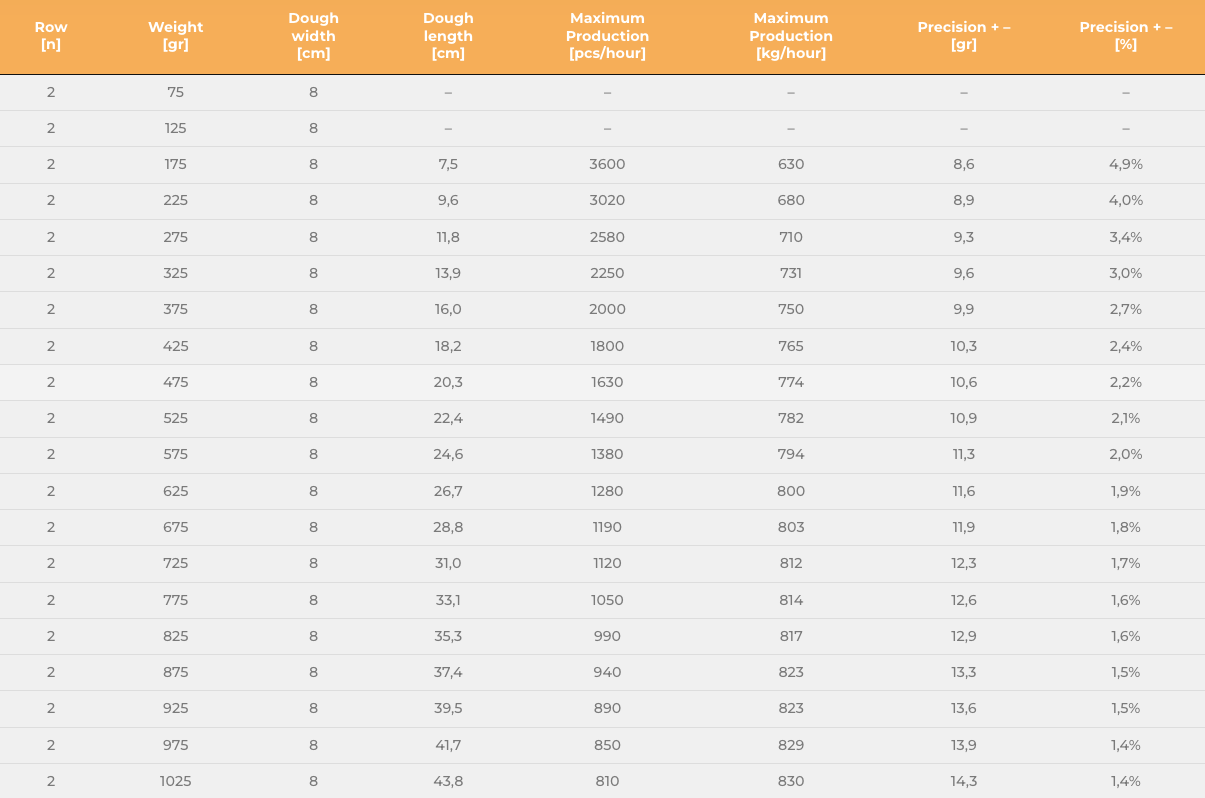Select the Row [n] column header
1205x798 pixels.
[x=51, y=36]
